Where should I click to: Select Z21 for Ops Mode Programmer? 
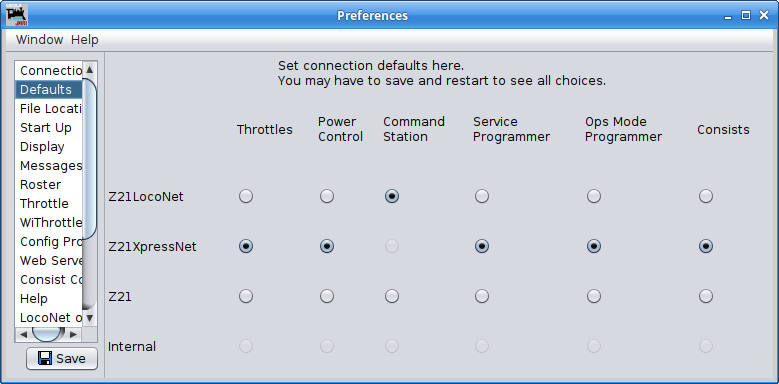[593, 297]
